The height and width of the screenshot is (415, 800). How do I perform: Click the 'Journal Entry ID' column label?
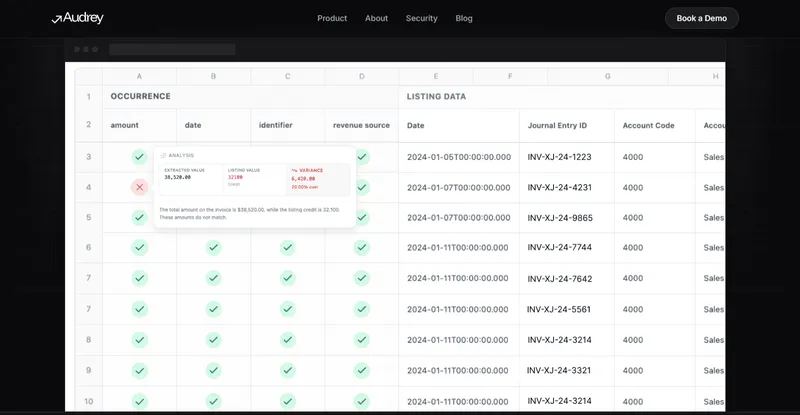click(x=557, y=126)
